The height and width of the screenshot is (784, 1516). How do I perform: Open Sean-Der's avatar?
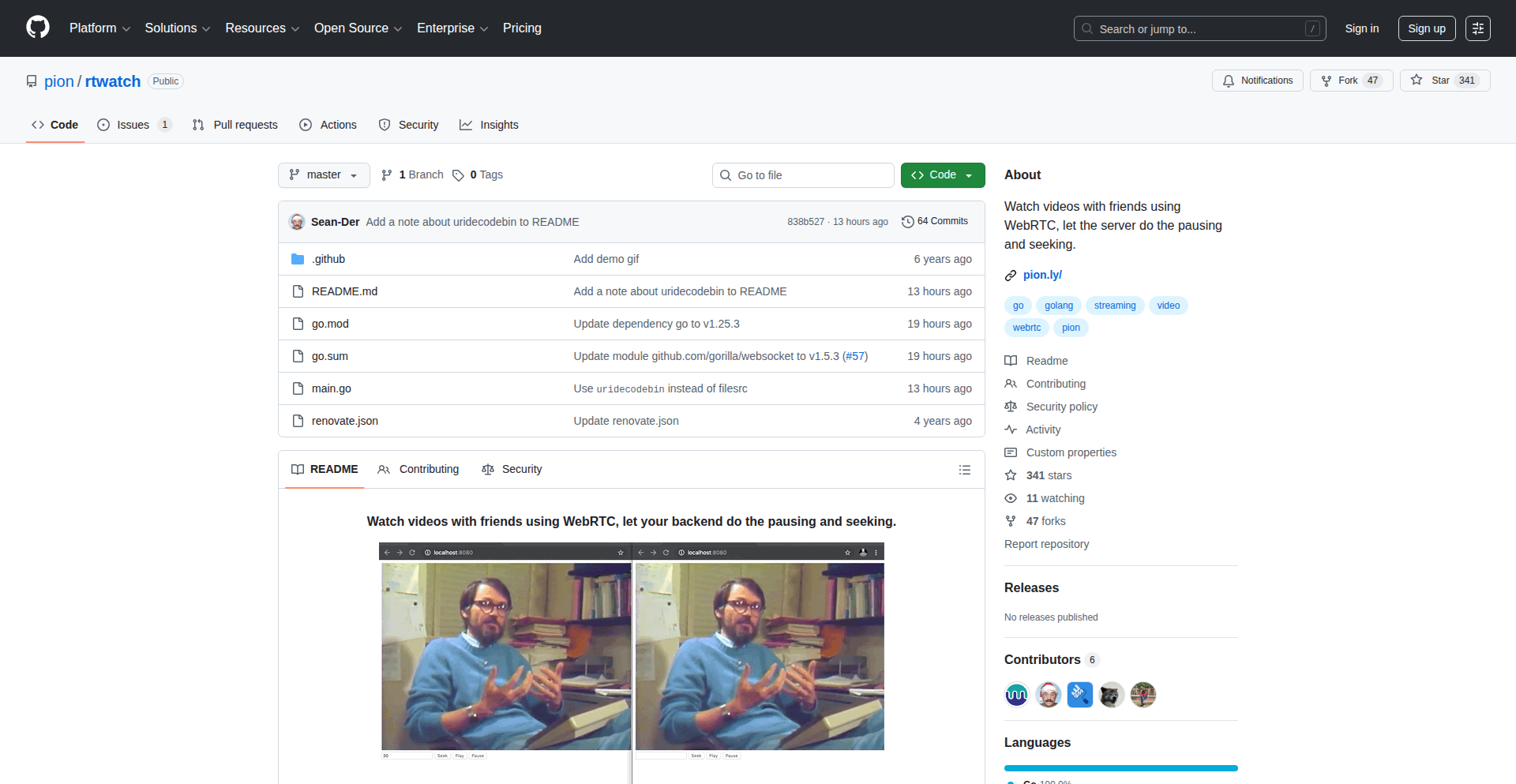[x=297, y=222]
